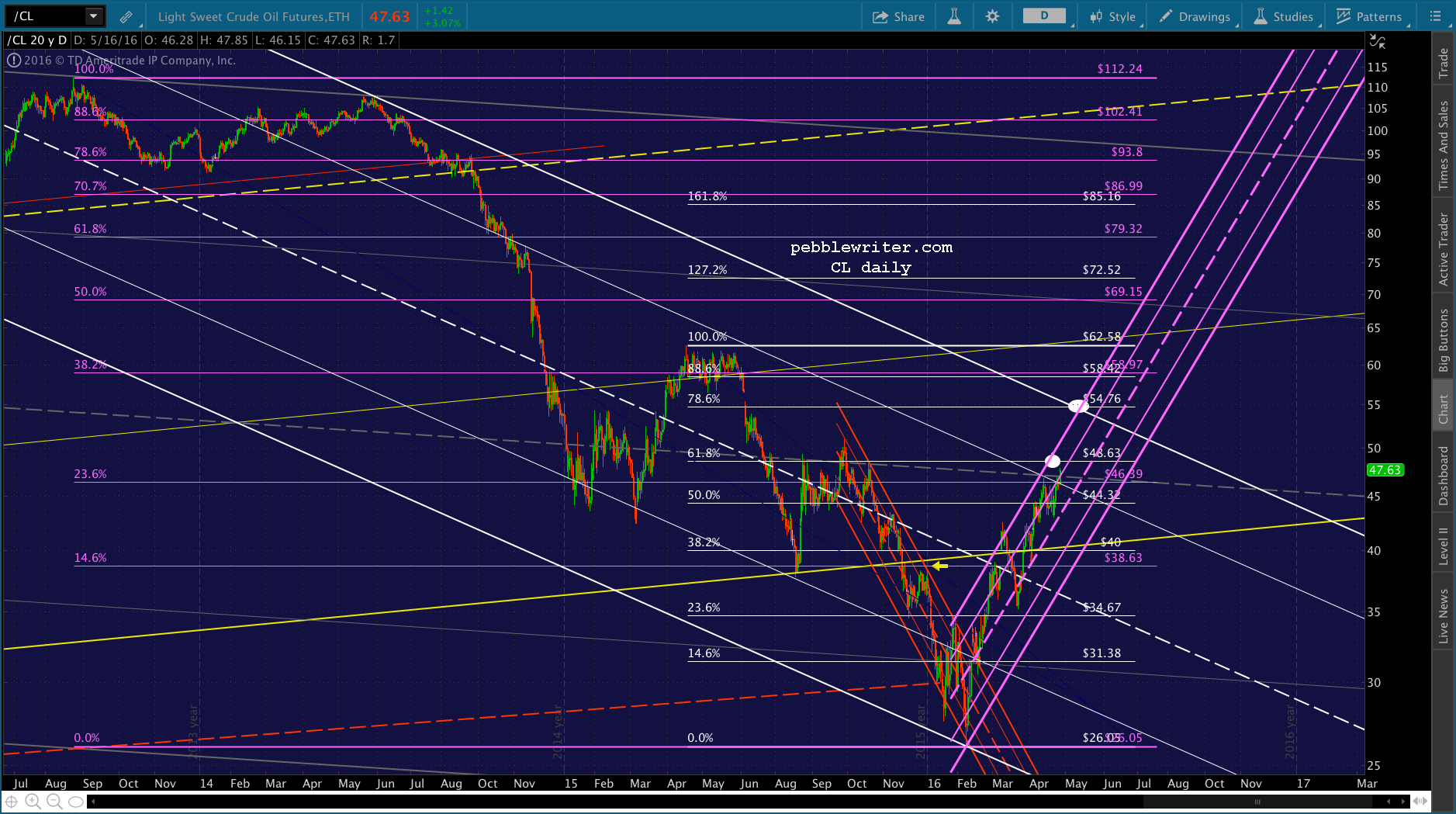Click the expand time axis icon at bottom right
Viewport: 1456px width, 814px height.
[1421, 801]
